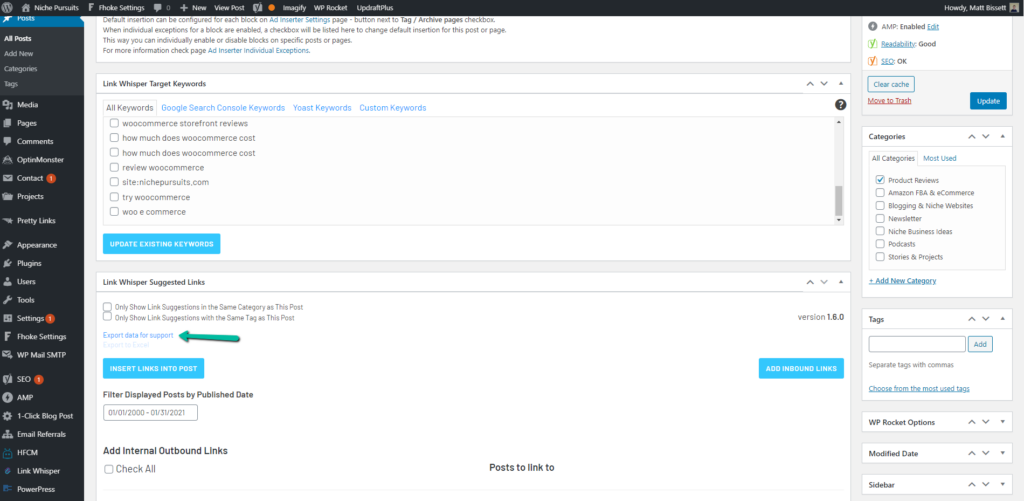Open the 1-Click Blog Post gear icon
The height and width of the screenshot is (501, 1024).
pyautogui.click(x=8, y=415)
